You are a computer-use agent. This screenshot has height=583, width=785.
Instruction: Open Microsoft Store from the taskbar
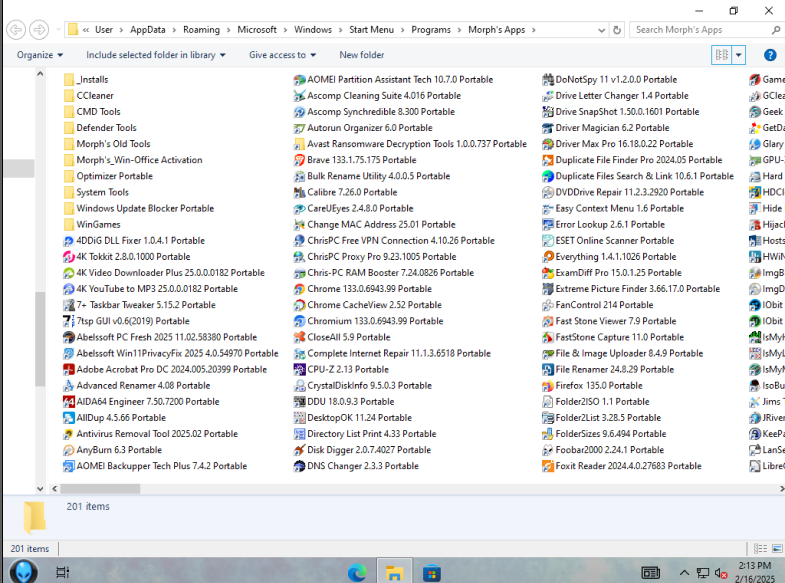coord(432,572)
